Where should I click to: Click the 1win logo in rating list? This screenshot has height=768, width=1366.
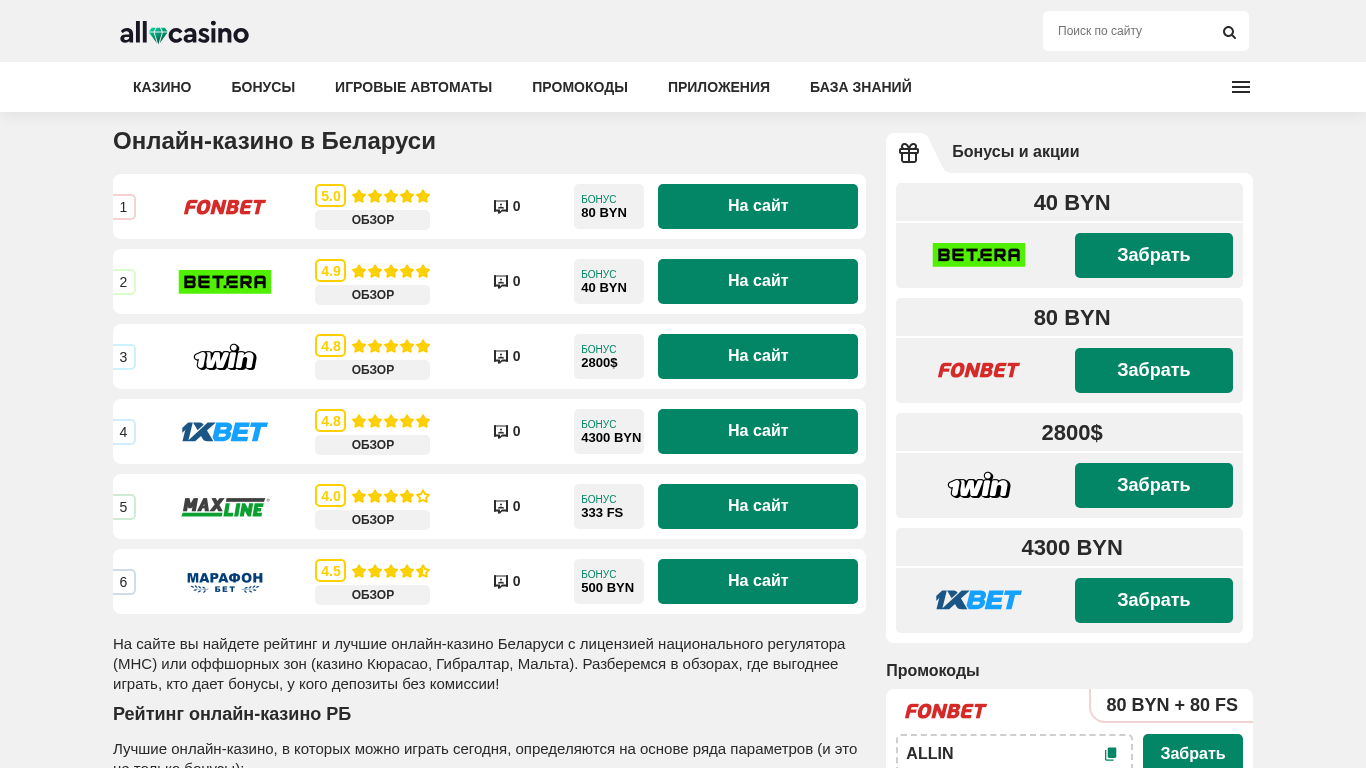coord(225,357)
